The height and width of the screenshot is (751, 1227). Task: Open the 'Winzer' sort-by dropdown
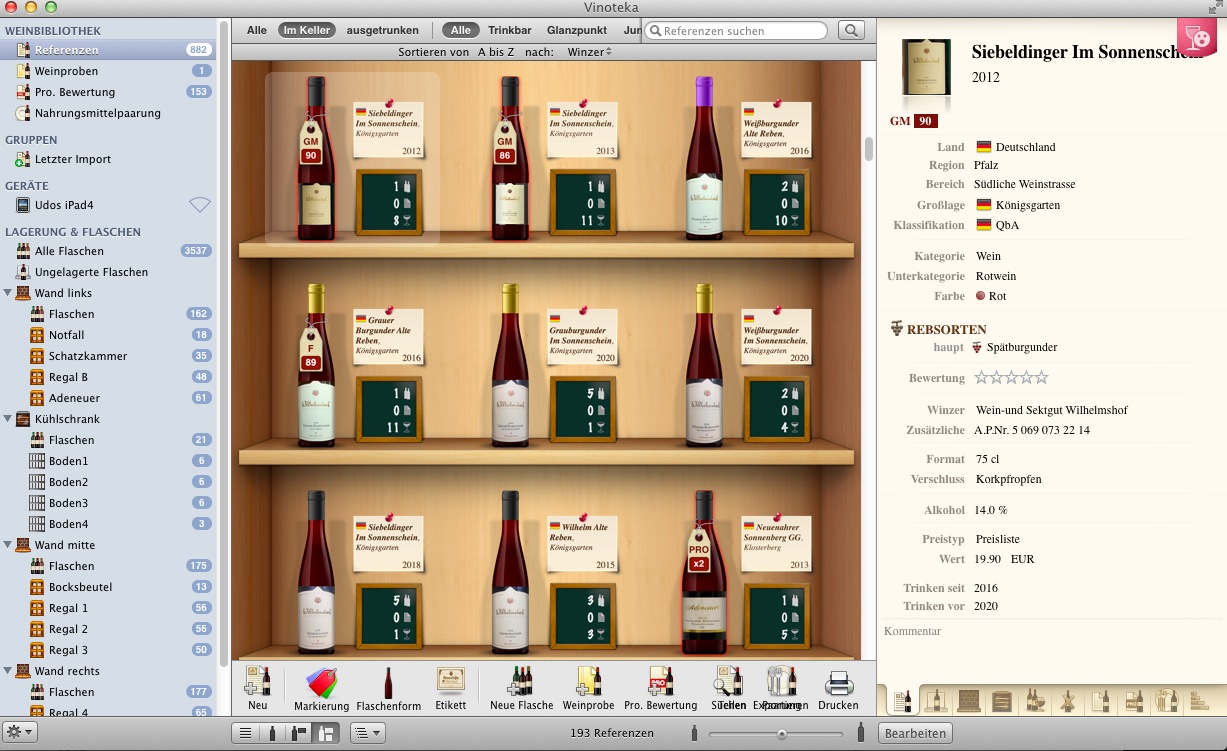tap(586, 51)
